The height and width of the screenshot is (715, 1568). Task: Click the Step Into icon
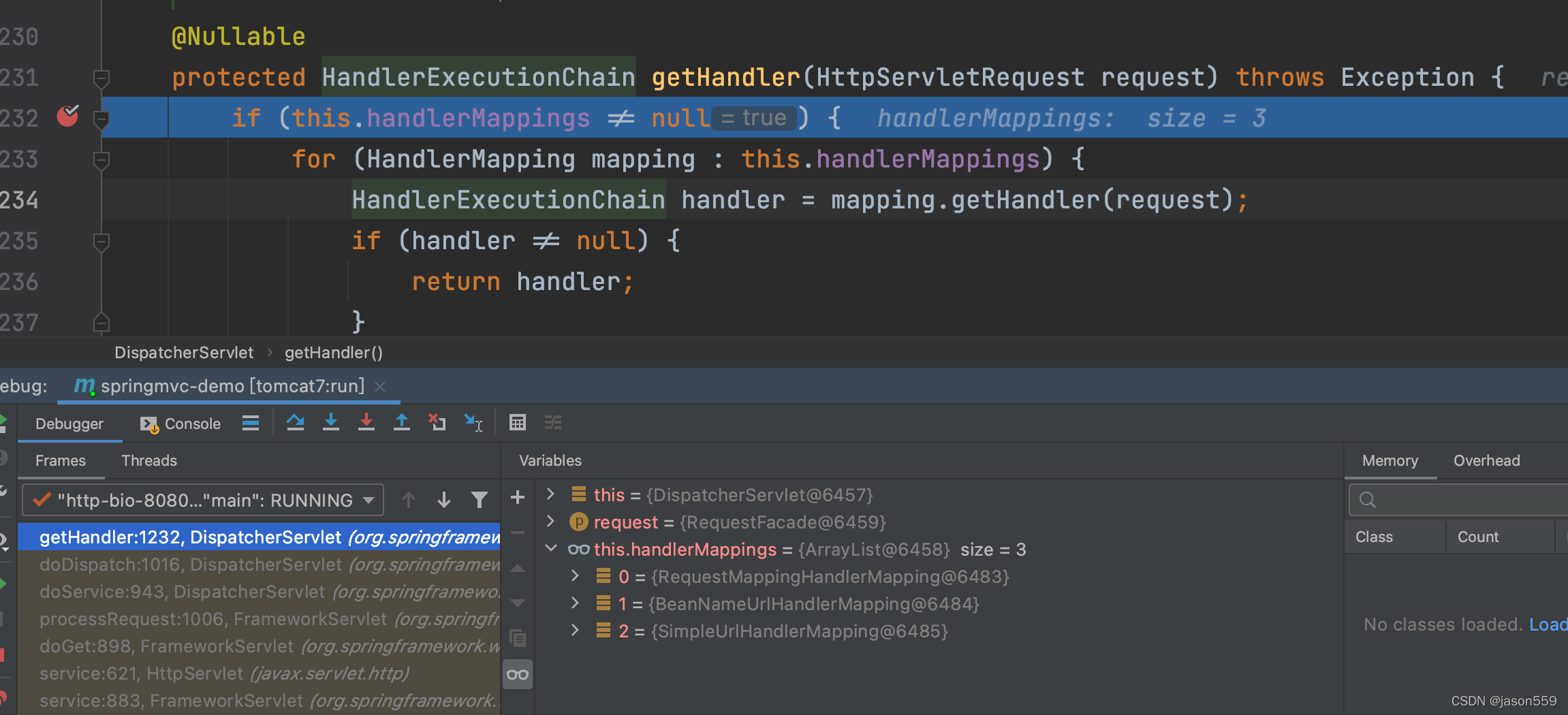tap(331, 423)
